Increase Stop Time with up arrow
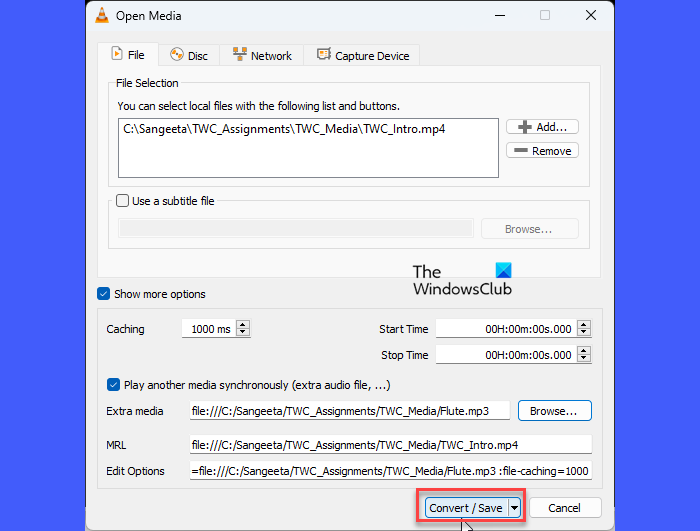This screenshot has width=700, height=531. click(x=584, y=351)
